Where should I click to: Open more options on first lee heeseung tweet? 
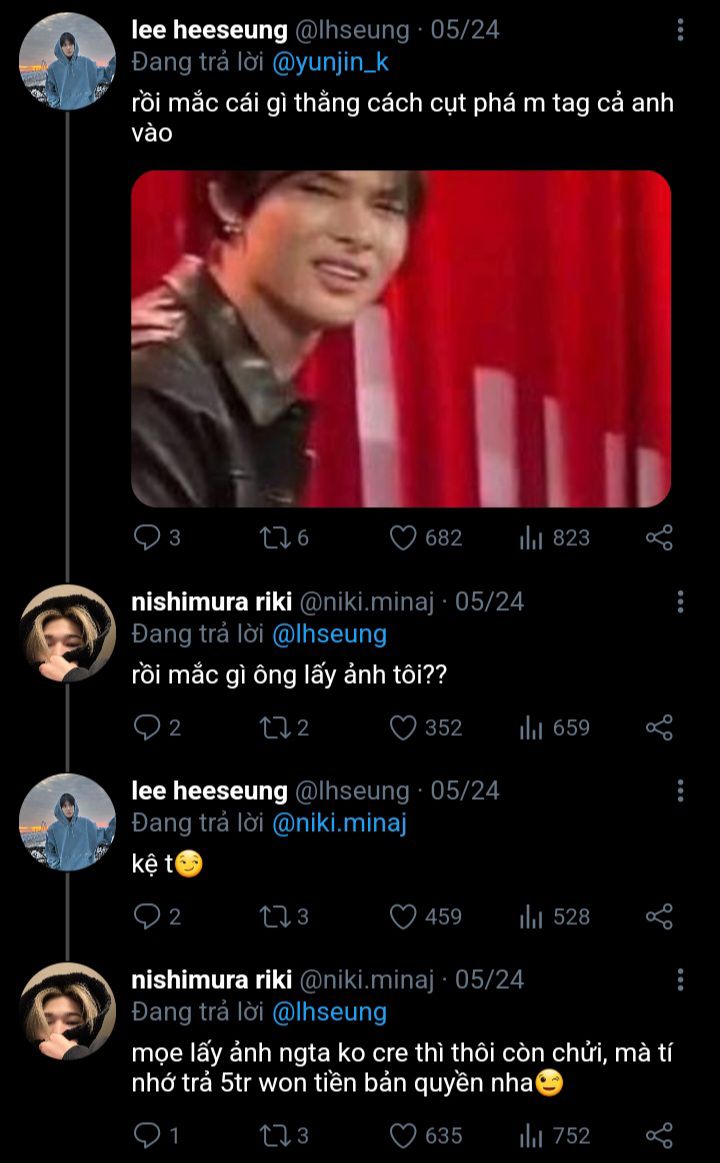click(680, 31)
